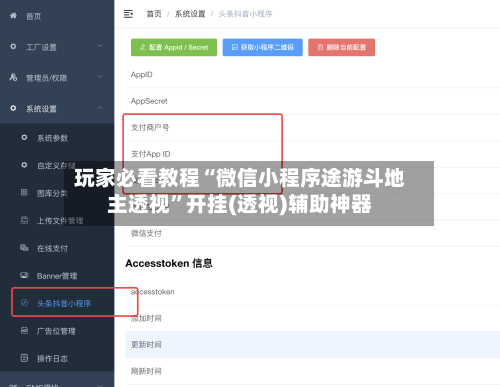Collapse the 系统设置 menu chevron
The width and height of the screenshot is (500, 387).
tap(100, 108)
